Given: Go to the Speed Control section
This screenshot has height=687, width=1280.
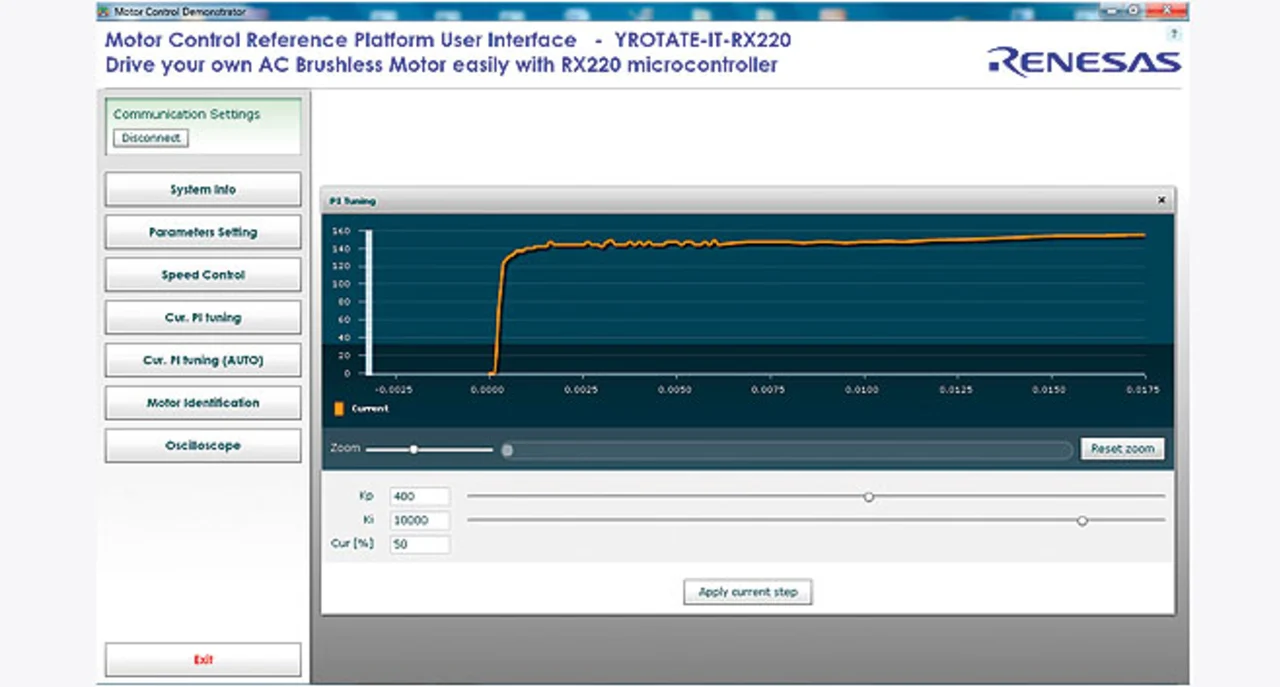Looking at the screenshot, I should (203, 275).
